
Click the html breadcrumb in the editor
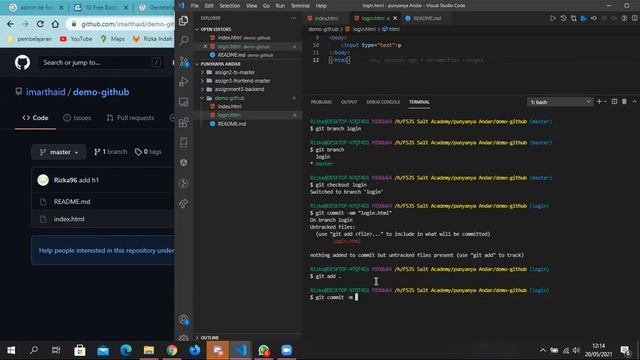point(391,29)
